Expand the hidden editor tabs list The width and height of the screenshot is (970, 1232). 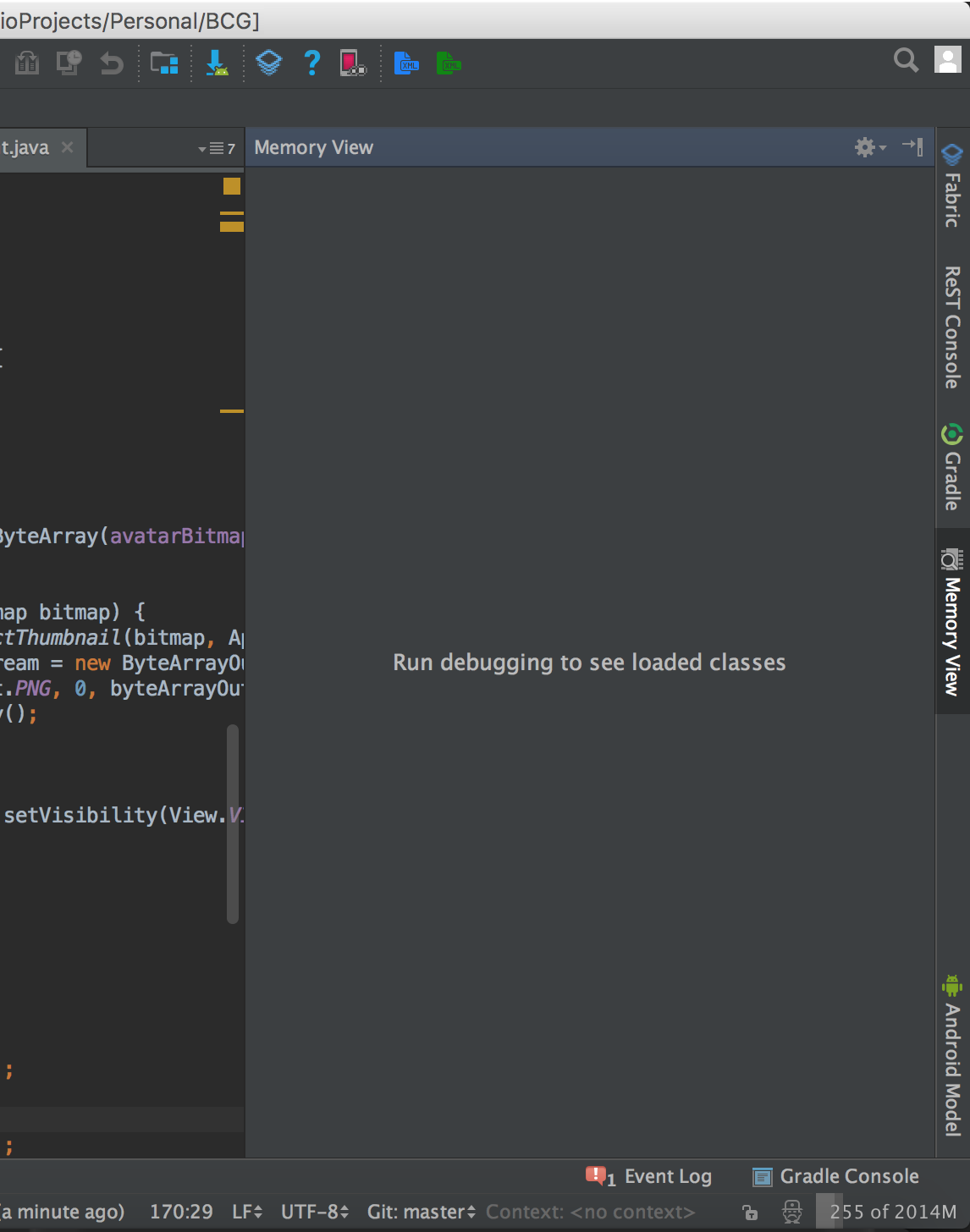(x=217, y=148)
